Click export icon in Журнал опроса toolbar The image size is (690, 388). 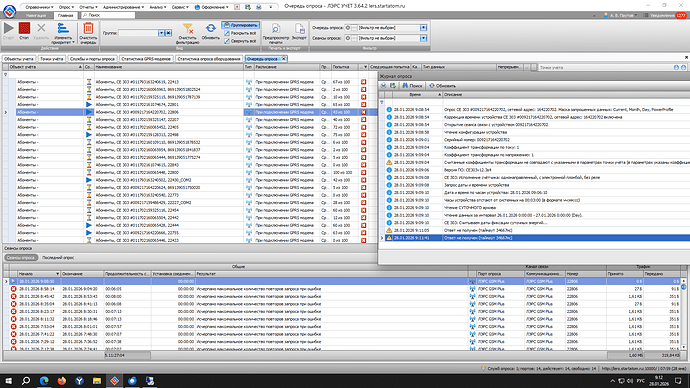393,86
